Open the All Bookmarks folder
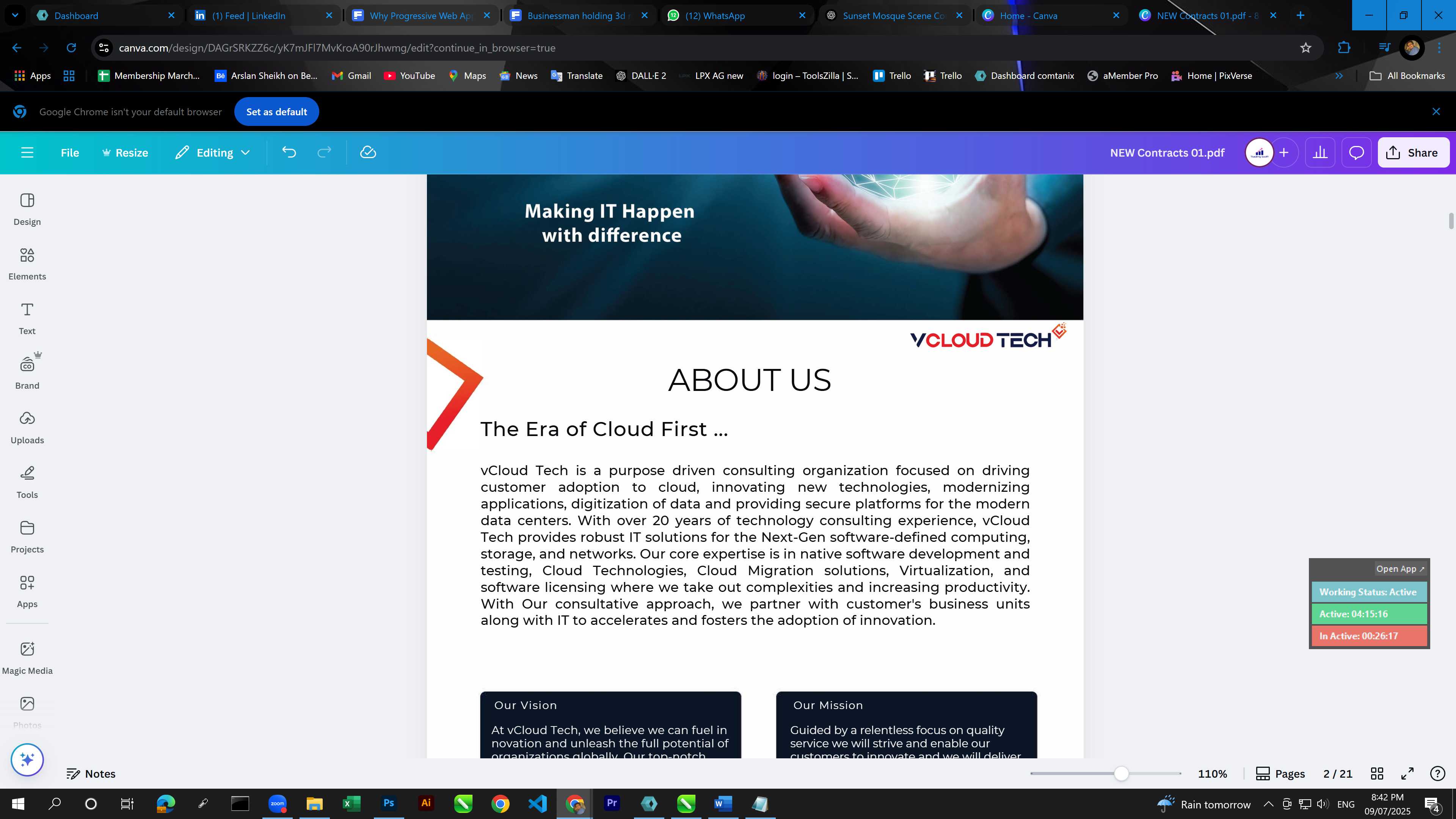 coord(1407,76)
